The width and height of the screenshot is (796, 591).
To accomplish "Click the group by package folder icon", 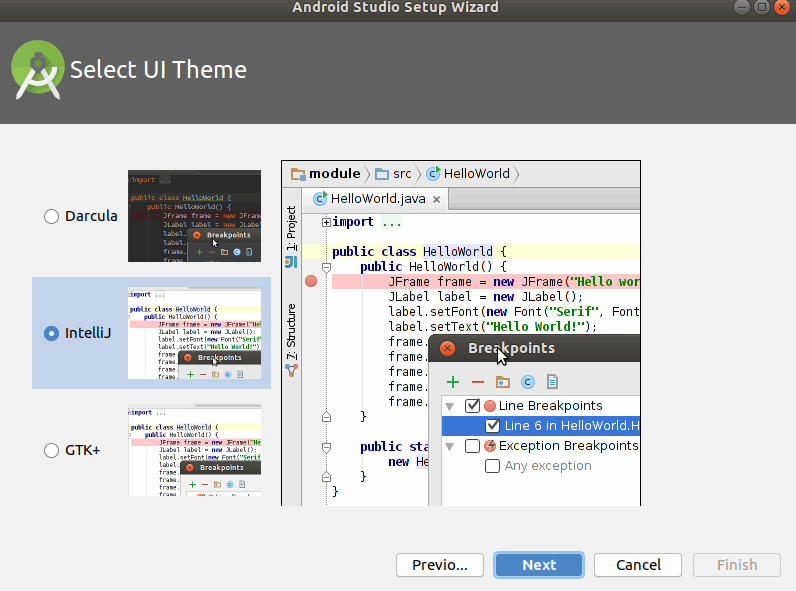I will coord(503,382).
